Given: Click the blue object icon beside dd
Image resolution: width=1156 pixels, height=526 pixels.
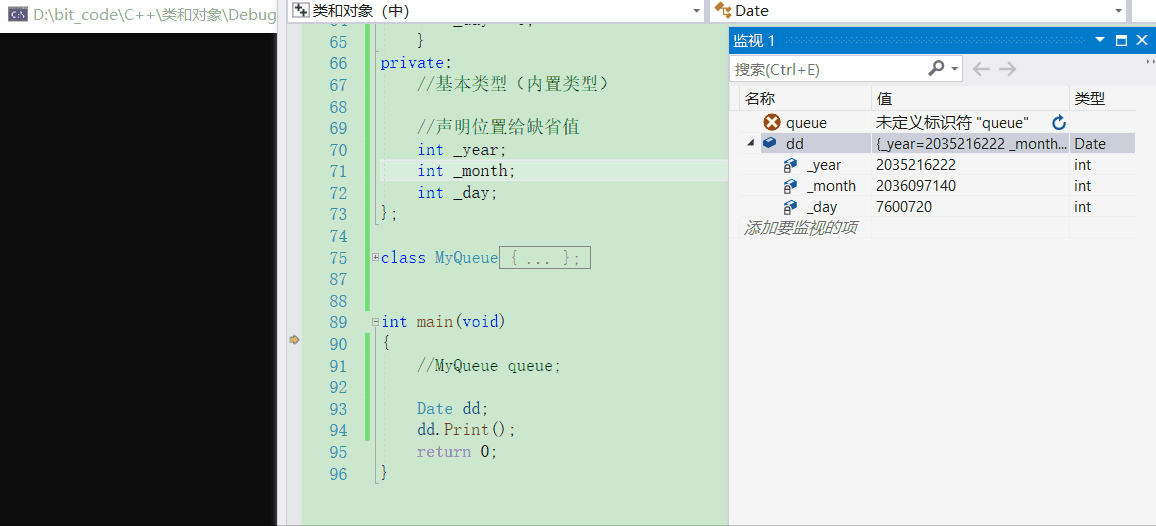Looking at the screenshot, I should coord(770,144).
